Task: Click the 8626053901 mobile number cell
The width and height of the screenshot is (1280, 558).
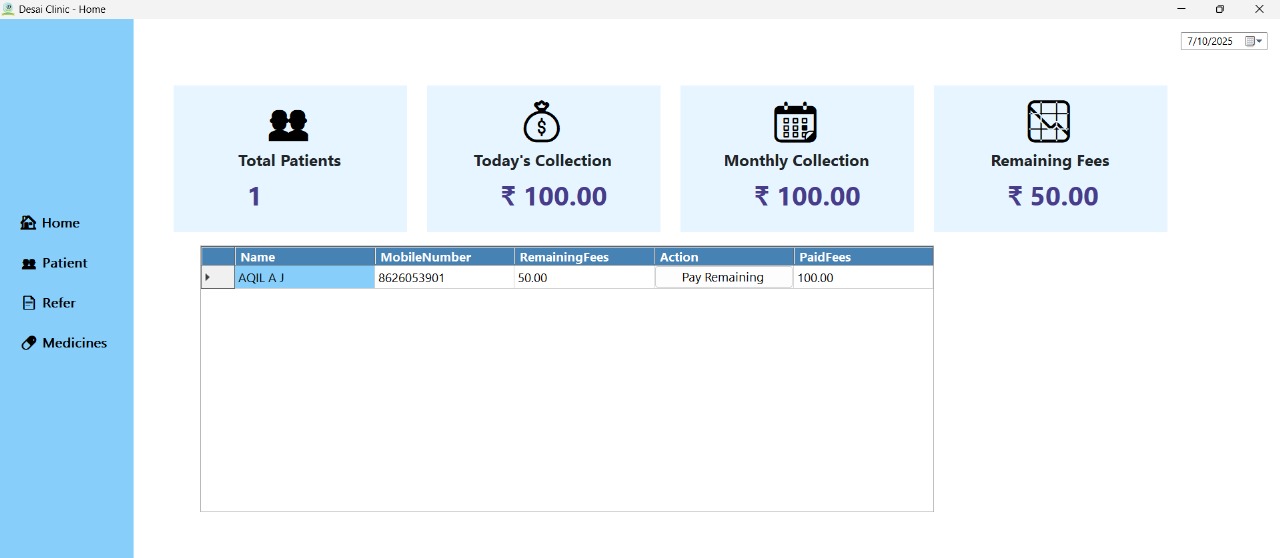Action: (x=444, y=278)
